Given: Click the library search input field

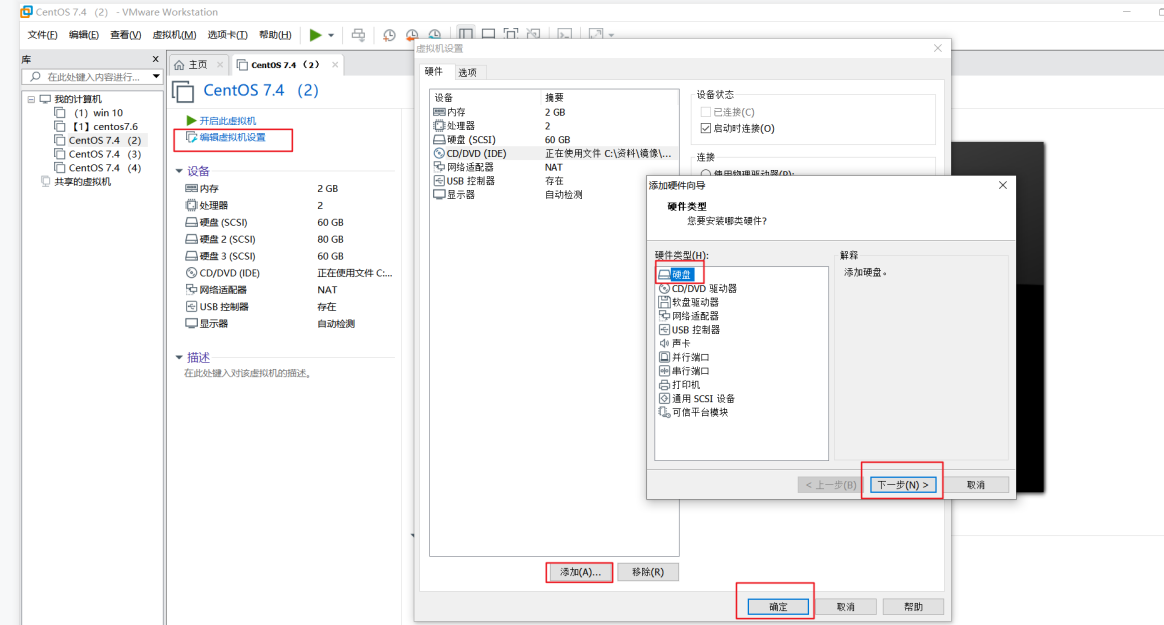Looking at the screenshot, I should click(93, 76).
